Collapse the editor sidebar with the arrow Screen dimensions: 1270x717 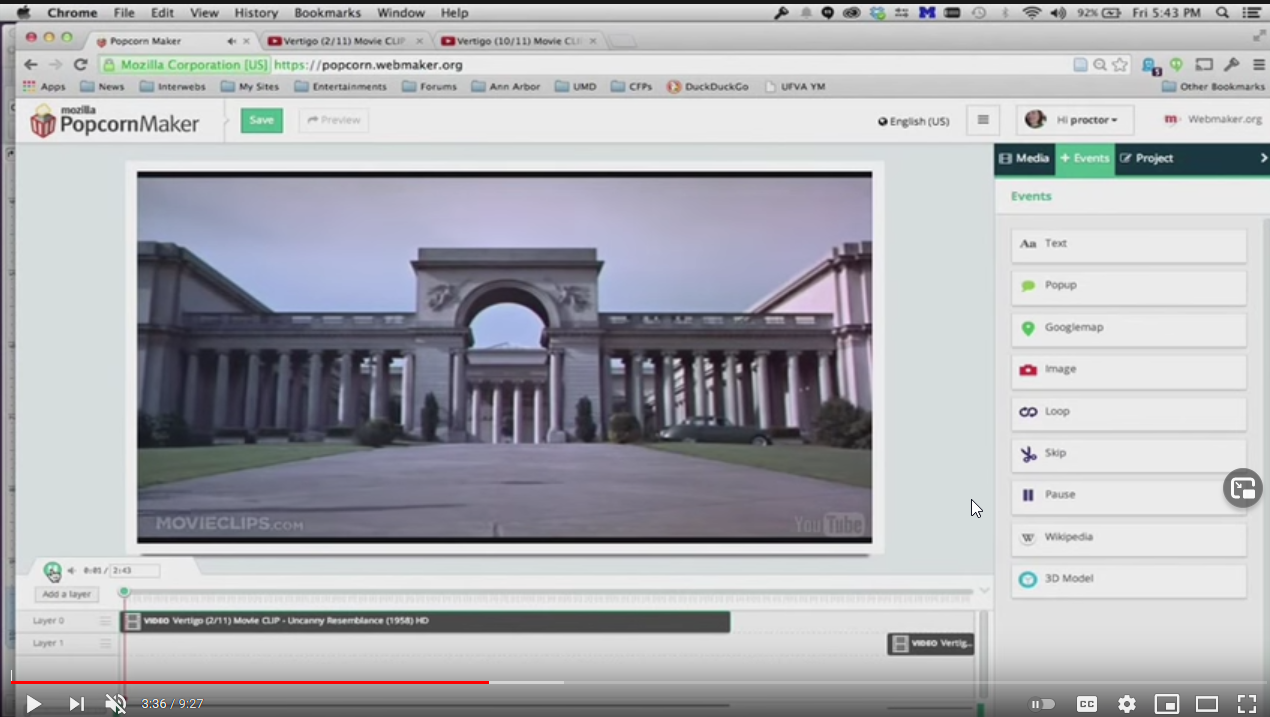1263,158
